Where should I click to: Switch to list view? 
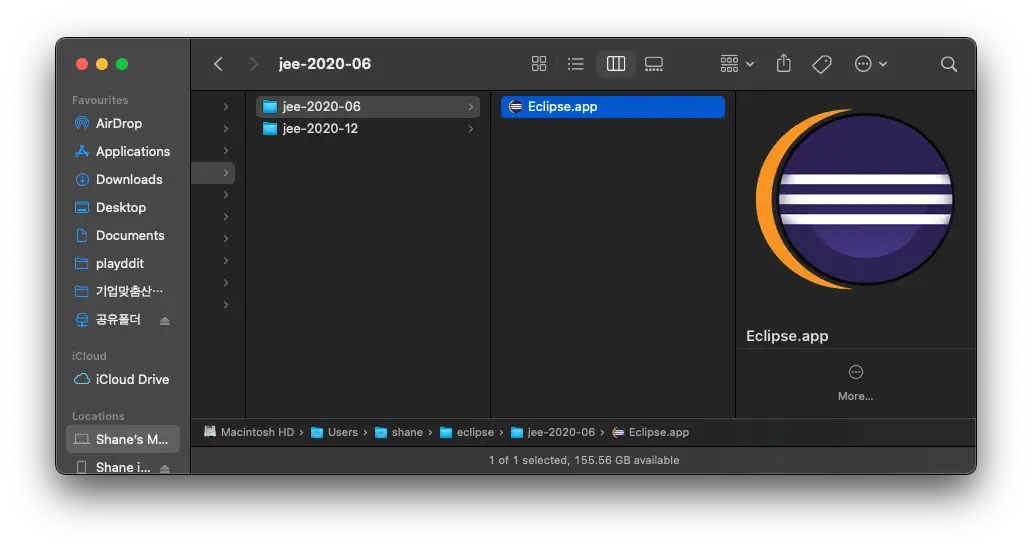575,63
